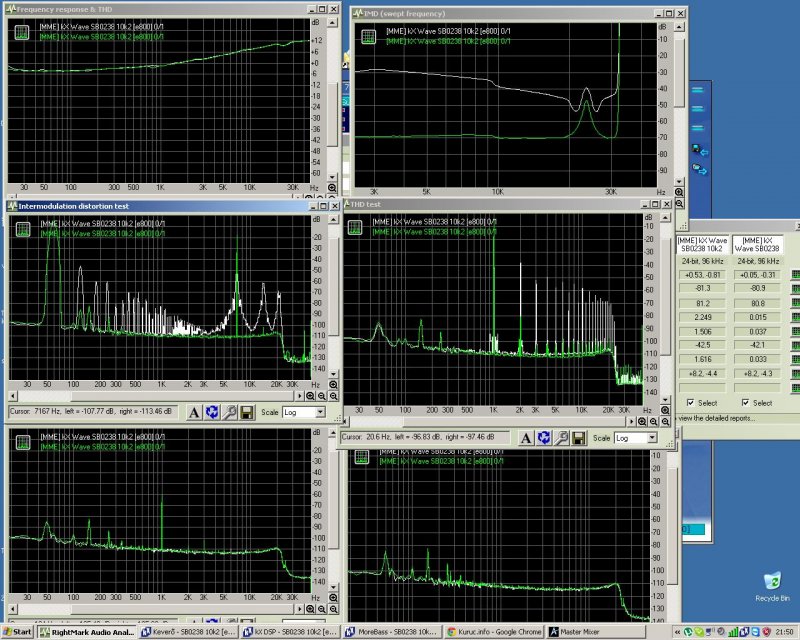Click magnifier icon beside THD test Hz axis
This screenshot has height=640, width=800.
coord(665,410)
